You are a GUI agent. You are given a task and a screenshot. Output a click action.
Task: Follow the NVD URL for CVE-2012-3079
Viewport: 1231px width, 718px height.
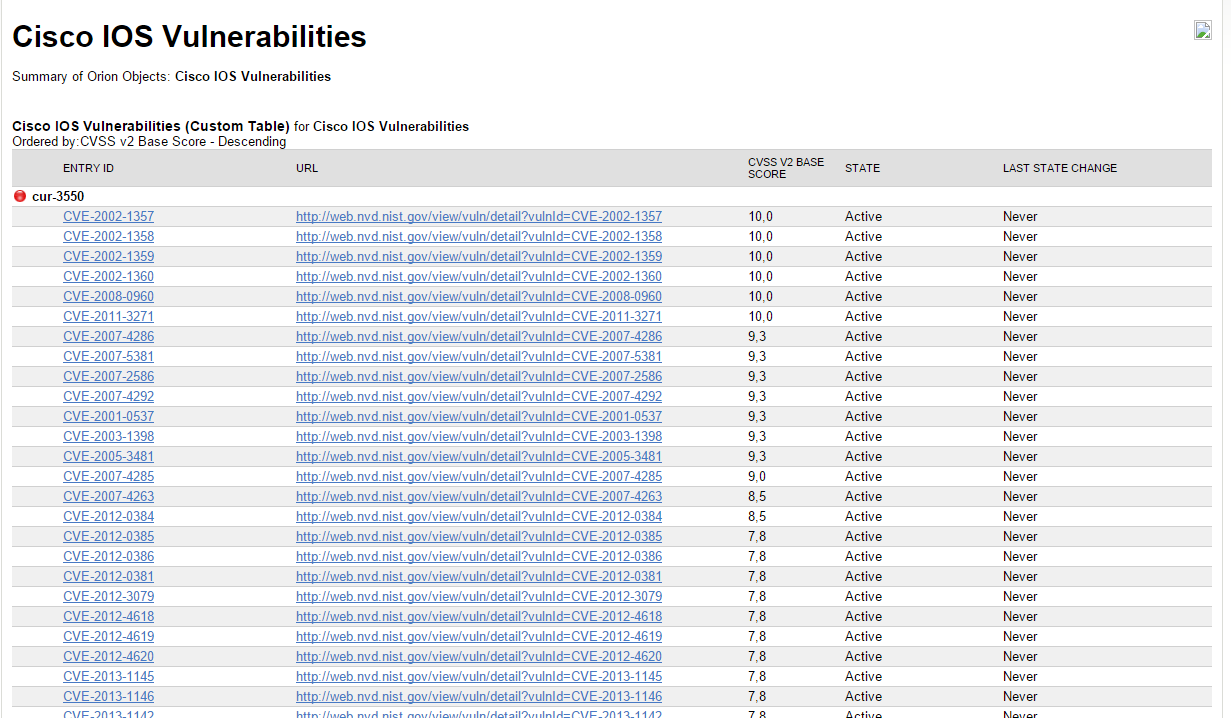pyautogui.click(x=479, y=596)
